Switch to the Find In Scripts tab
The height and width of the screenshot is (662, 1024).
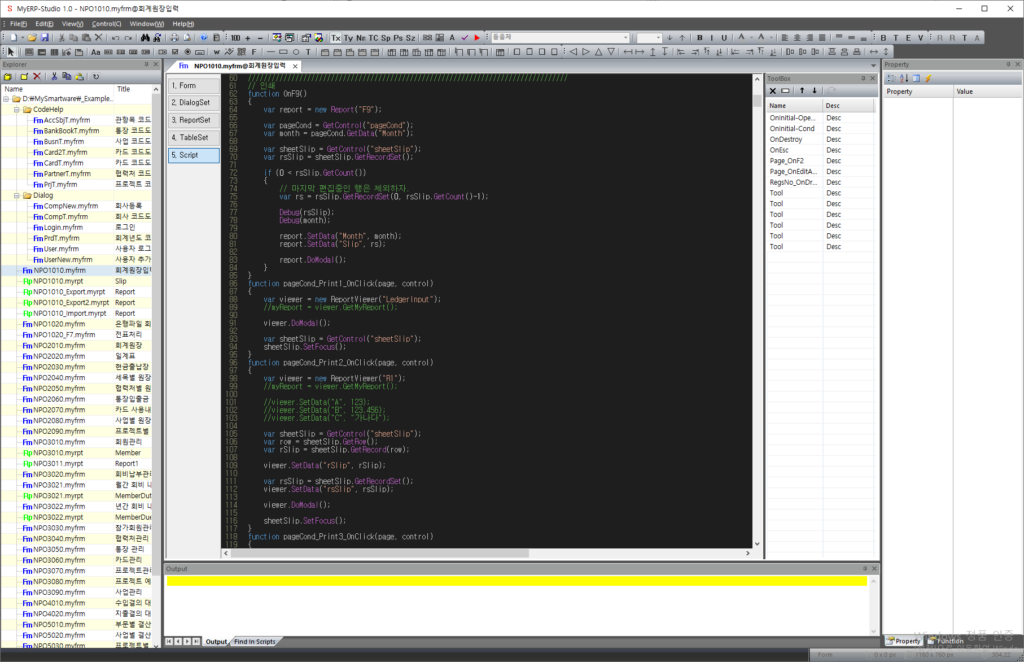tap(255, 642)
